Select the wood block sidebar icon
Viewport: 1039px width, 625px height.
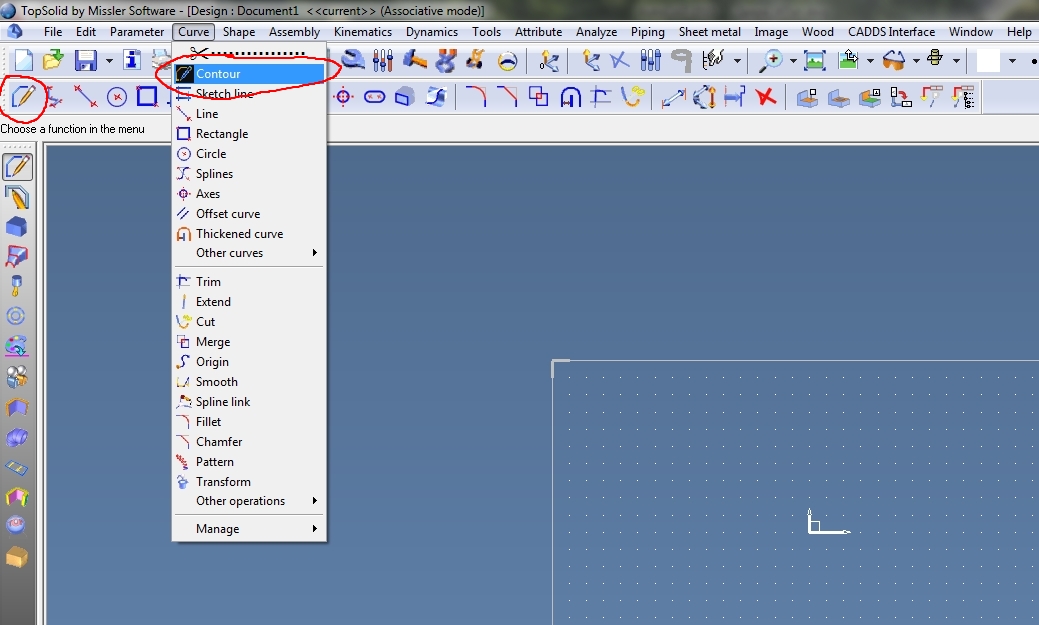17,557
